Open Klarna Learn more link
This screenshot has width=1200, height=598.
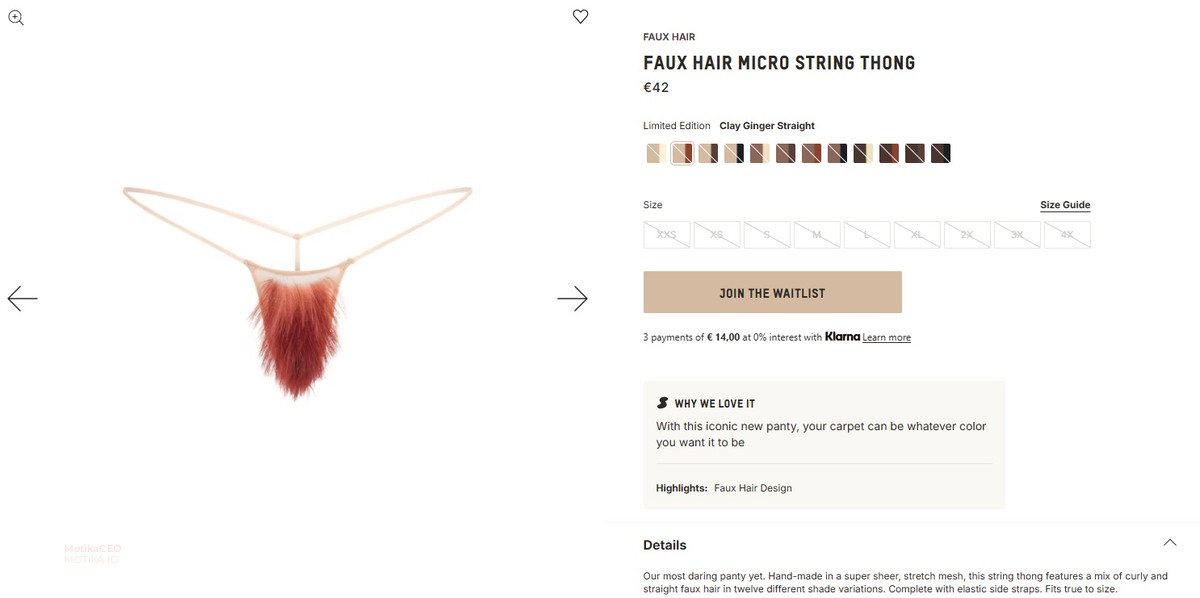(887, 338)
